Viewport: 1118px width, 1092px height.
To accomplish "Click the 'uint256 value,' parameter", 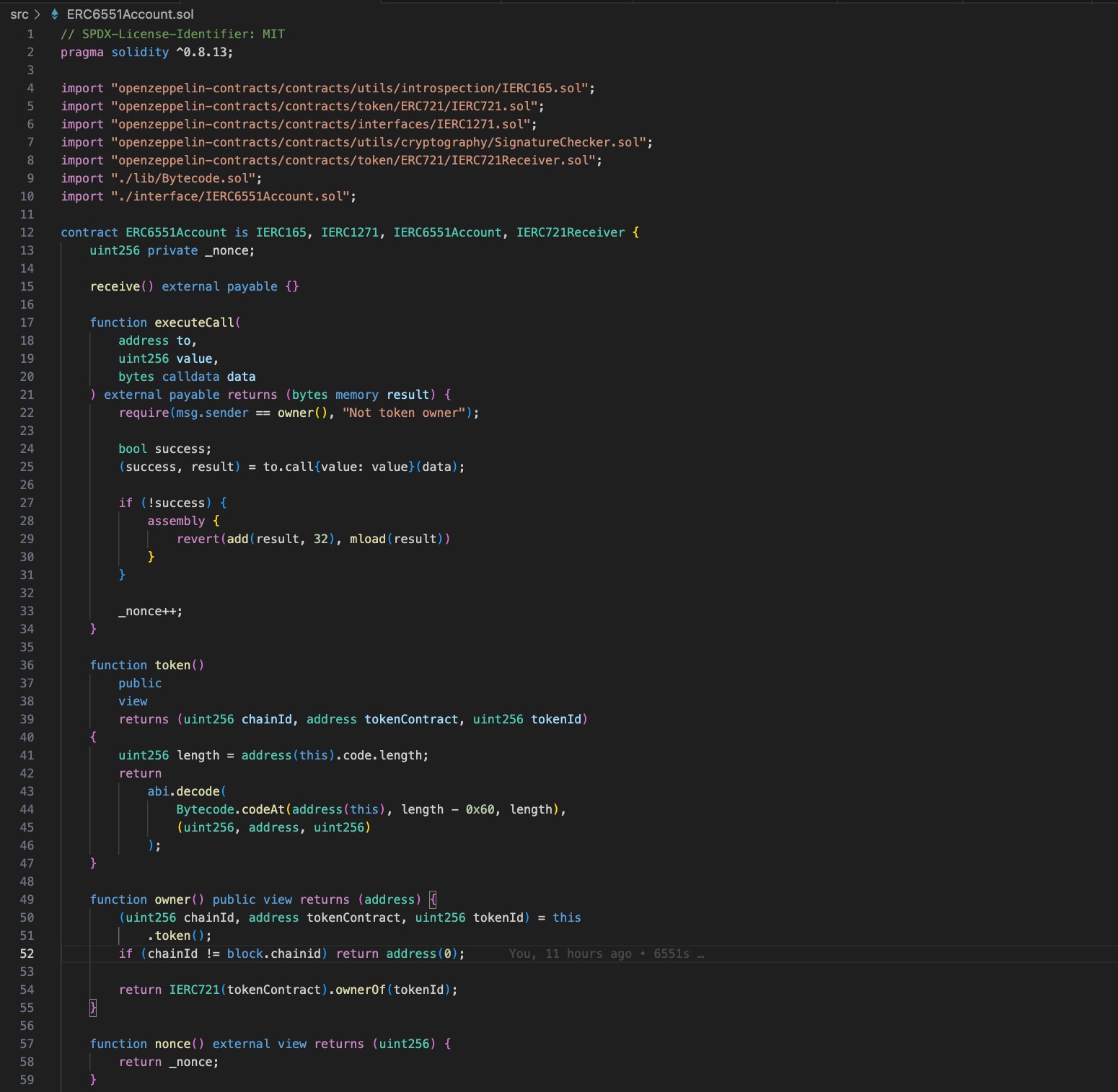I will 168,358.
